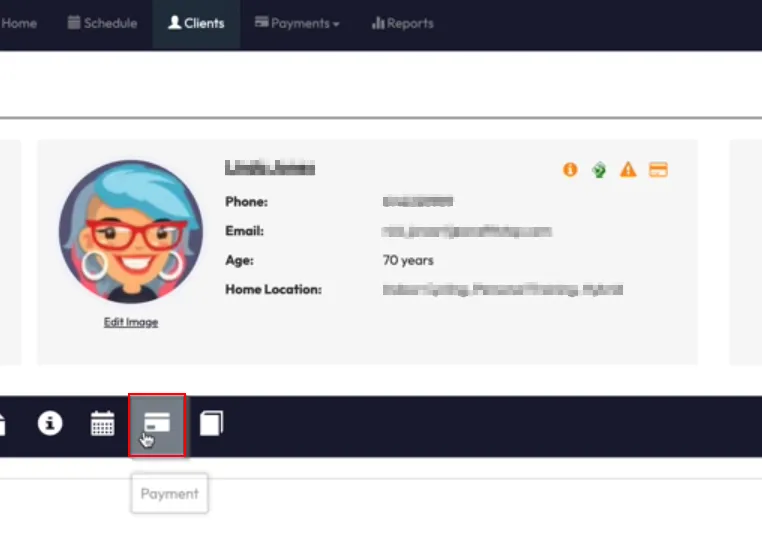The image size is (762, 546).
Task: Expand the Payments dropdown menu
Action: (297, 23)
